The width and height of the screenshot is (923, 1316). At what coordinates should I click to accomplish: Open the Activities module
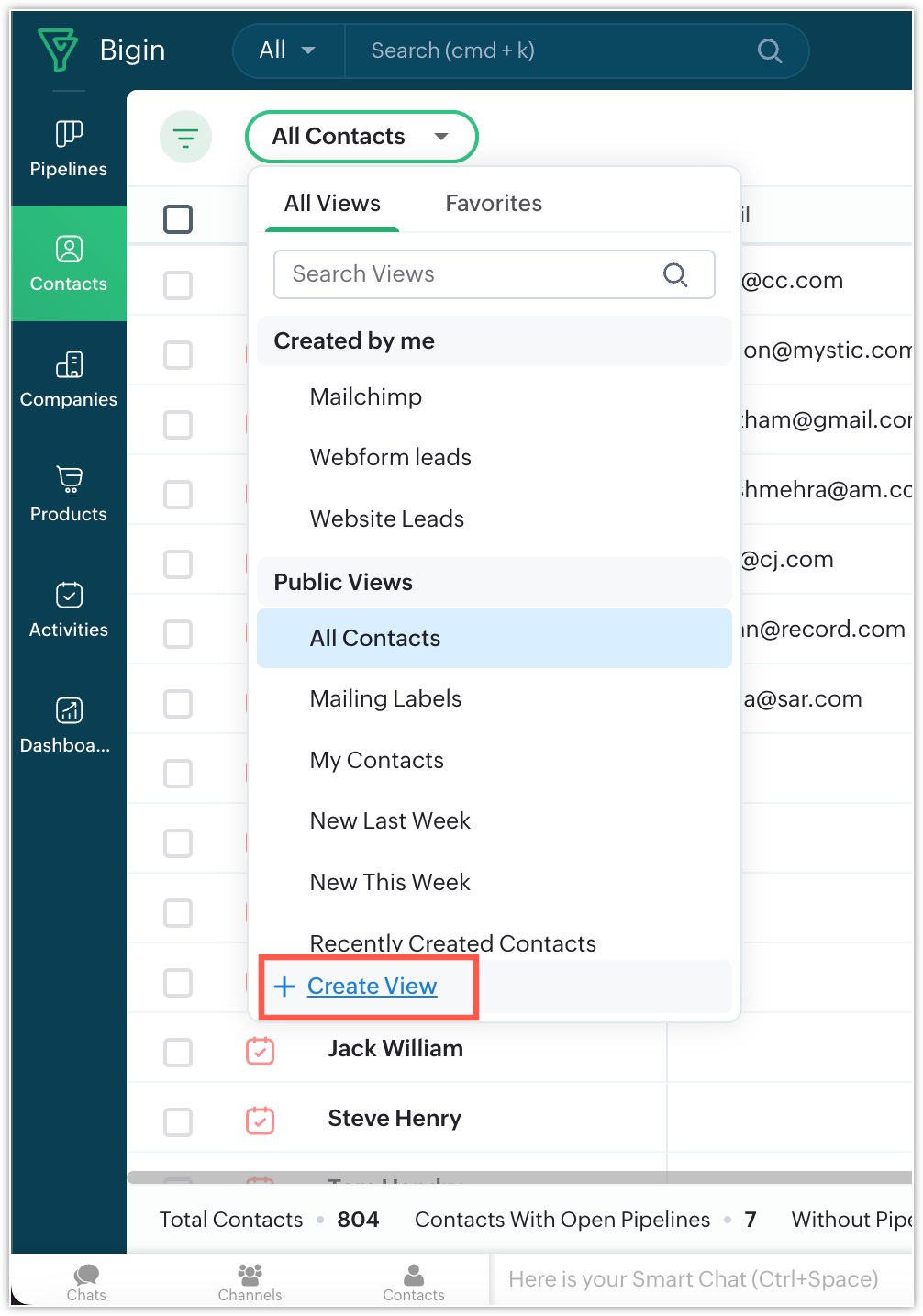point(69,609)
